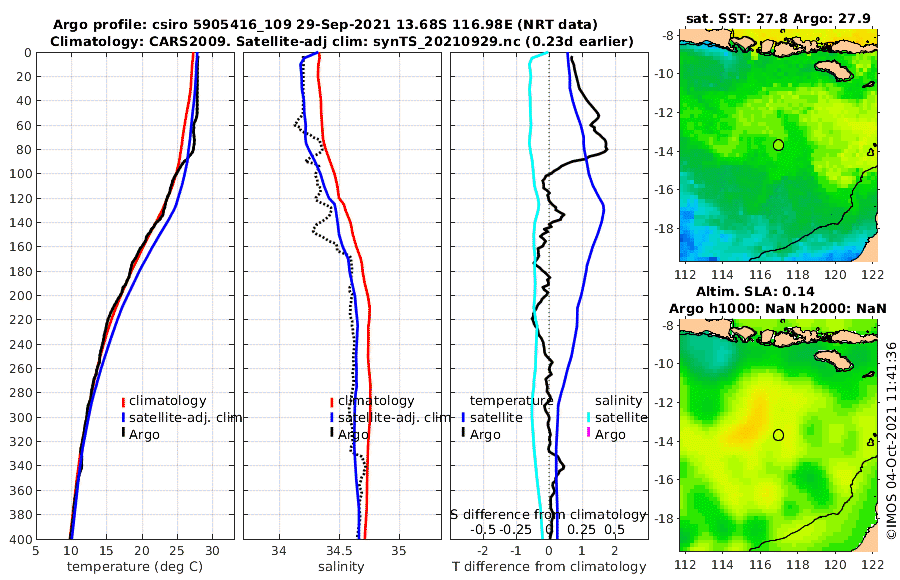900x580 pixels.
Task: Click temperature axis tick label 5
Action: [x=36, y=551]
